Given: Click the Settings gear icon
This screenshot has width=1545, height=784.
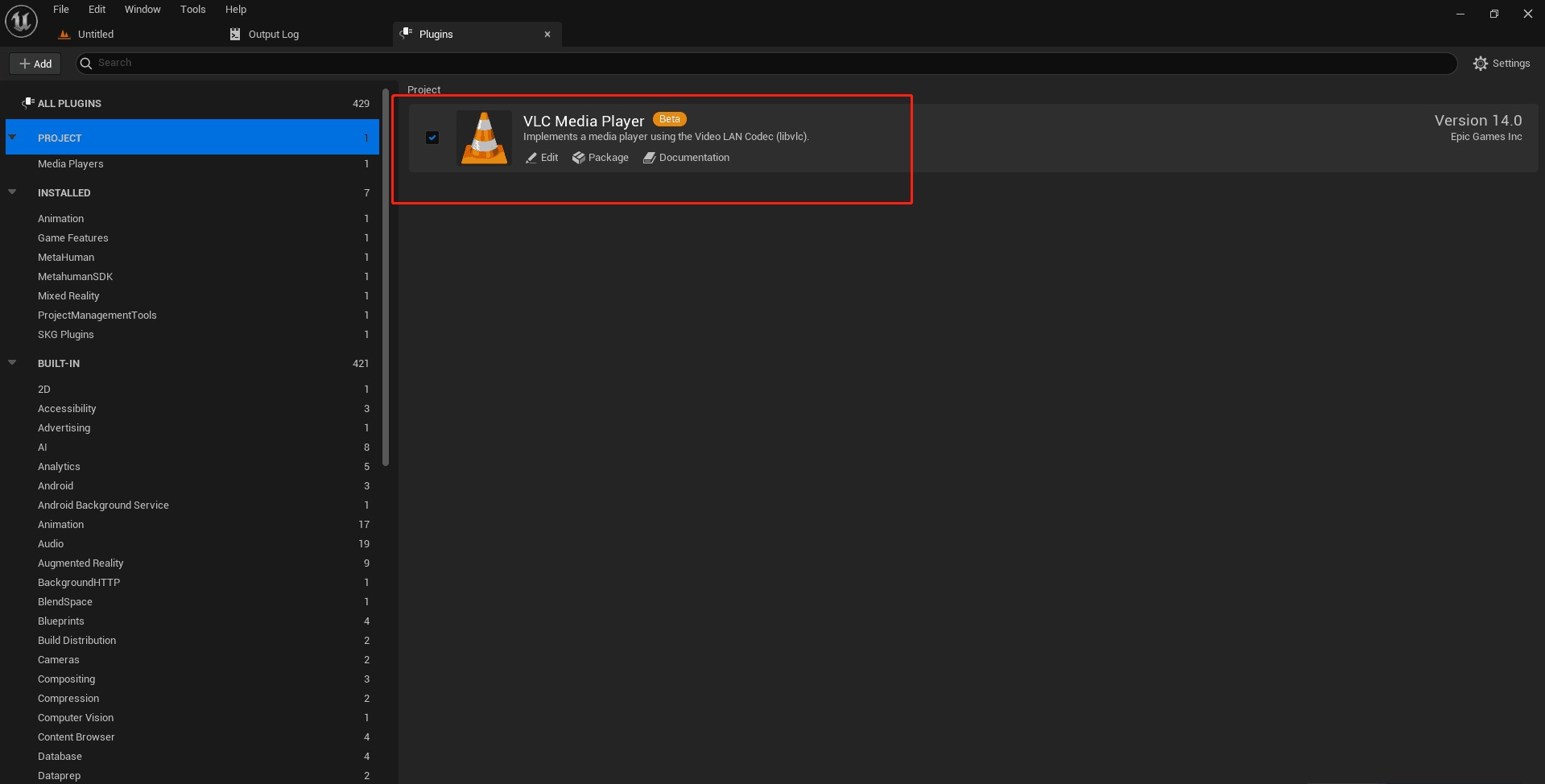Looking at the screenshot, I should click(1481, 64).
